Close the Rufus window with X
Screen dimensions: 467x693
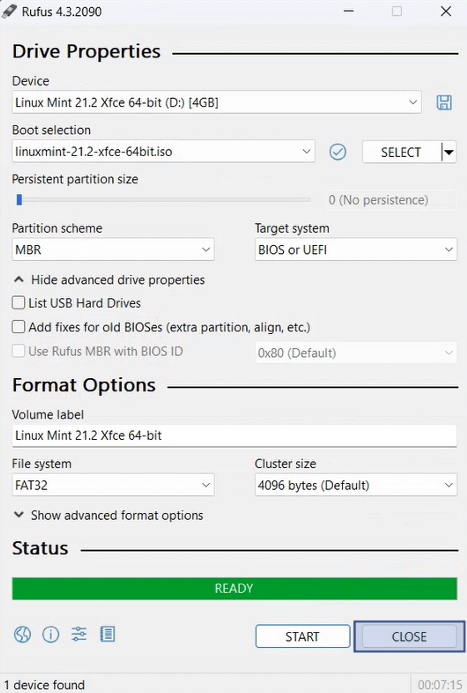446,11
